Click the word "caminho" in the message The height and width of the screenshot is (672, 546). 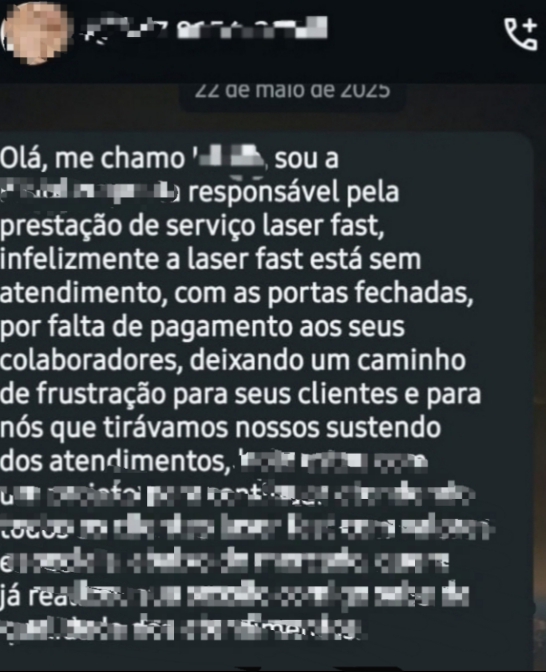tap(411, 360)
